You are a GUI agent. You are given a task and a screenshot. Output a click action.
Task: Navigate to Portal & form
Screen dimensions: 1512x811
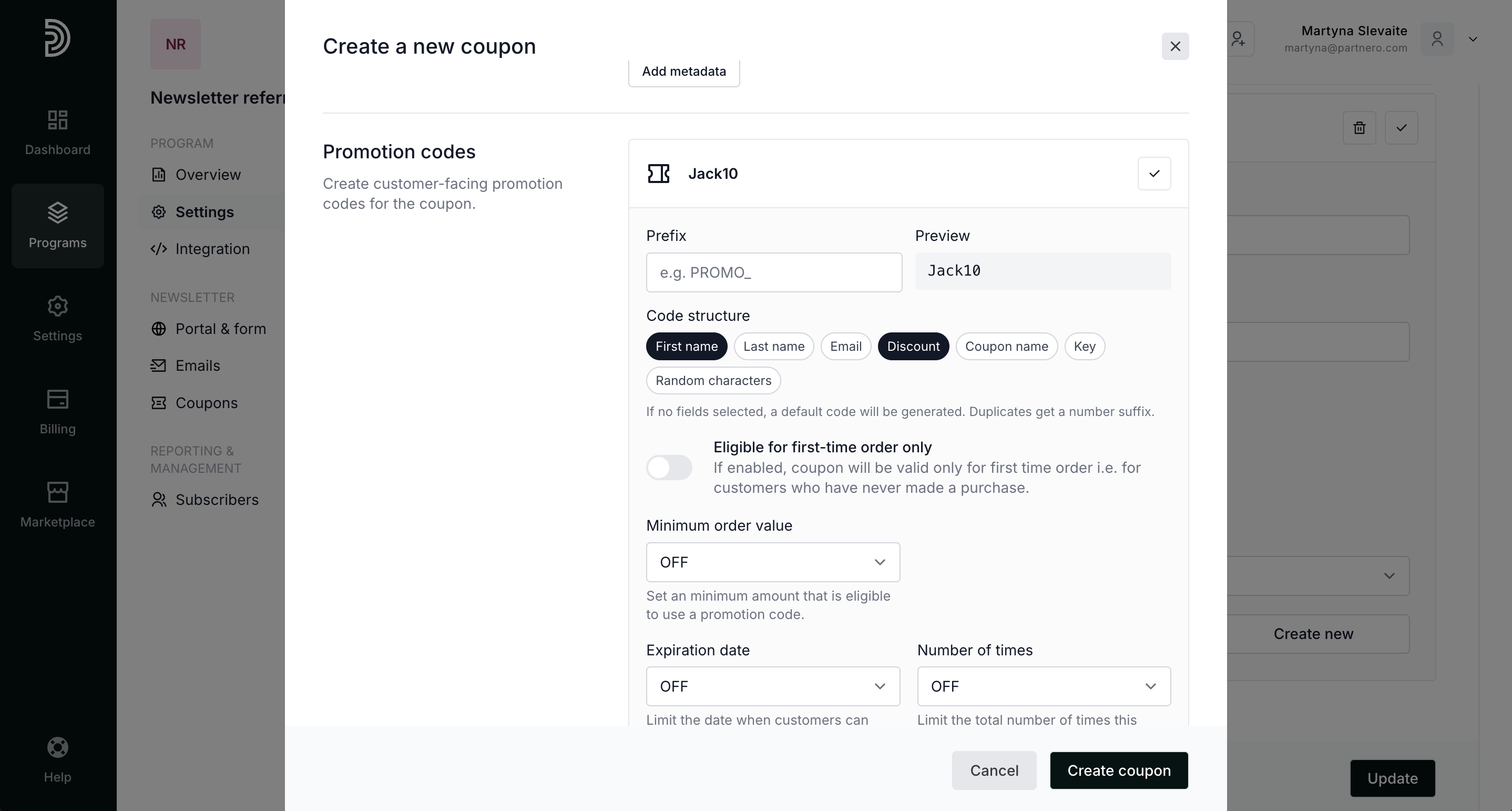220,329
